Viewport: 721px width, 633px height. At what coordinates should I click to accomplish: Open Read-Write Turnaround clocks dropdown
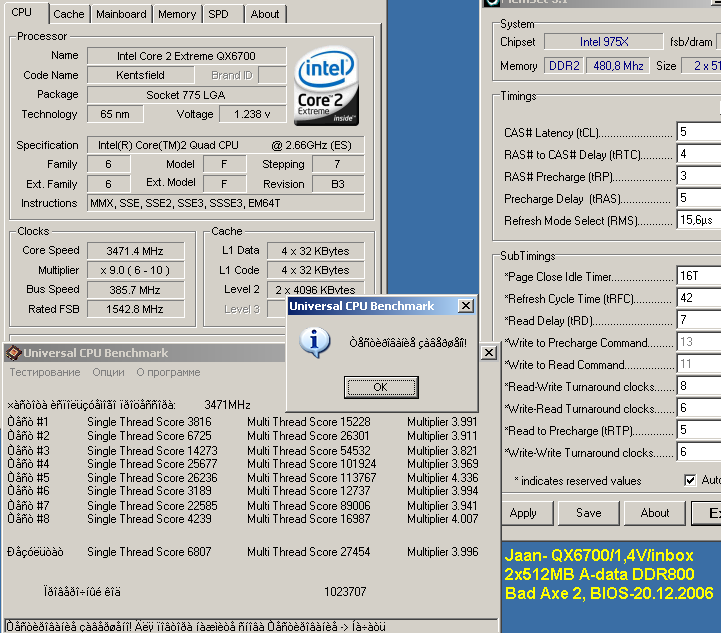[699, 386]
